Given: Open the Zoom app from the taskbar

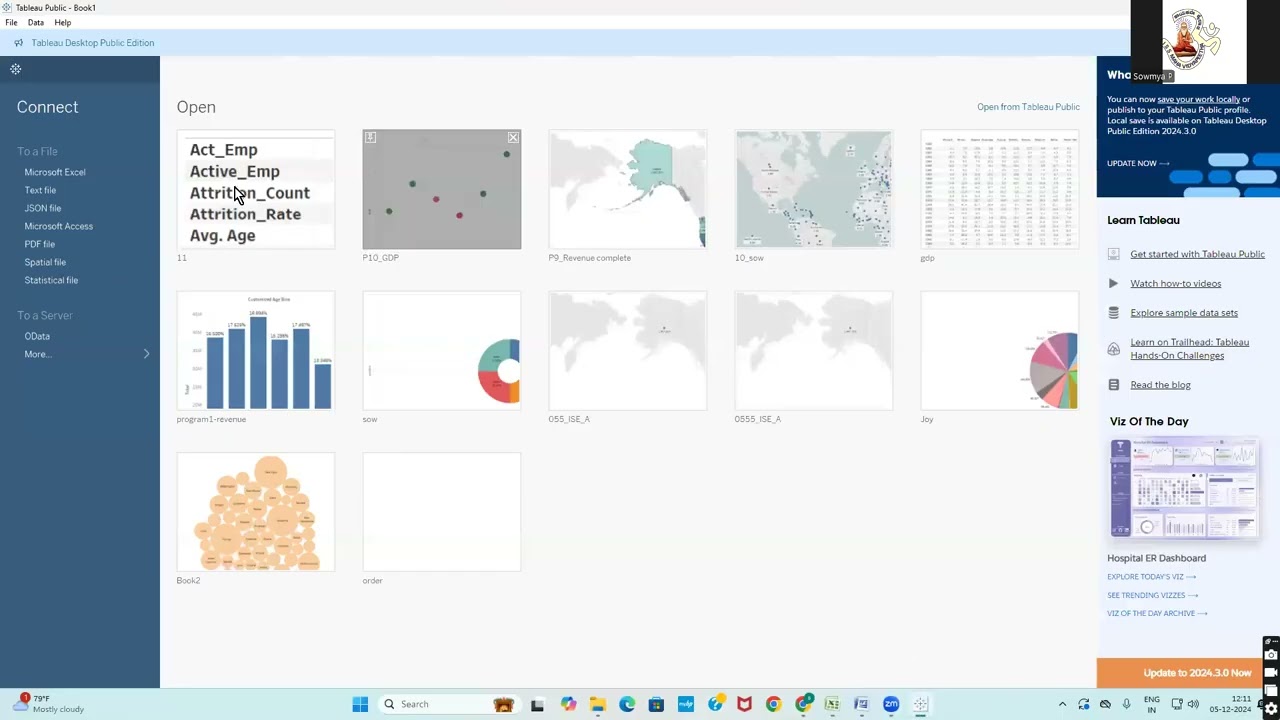Looking at the screenshot, I should coord(891,704).
